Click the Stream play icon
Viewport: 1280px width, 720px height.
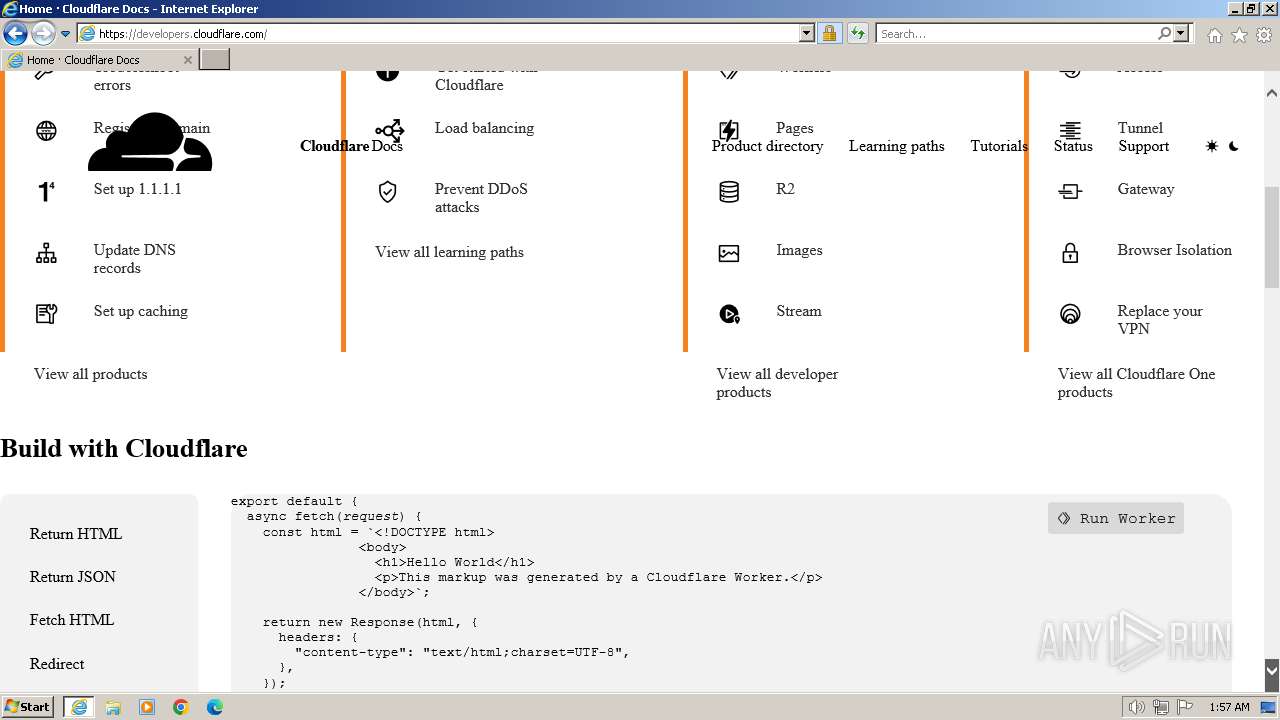(729, 314)
